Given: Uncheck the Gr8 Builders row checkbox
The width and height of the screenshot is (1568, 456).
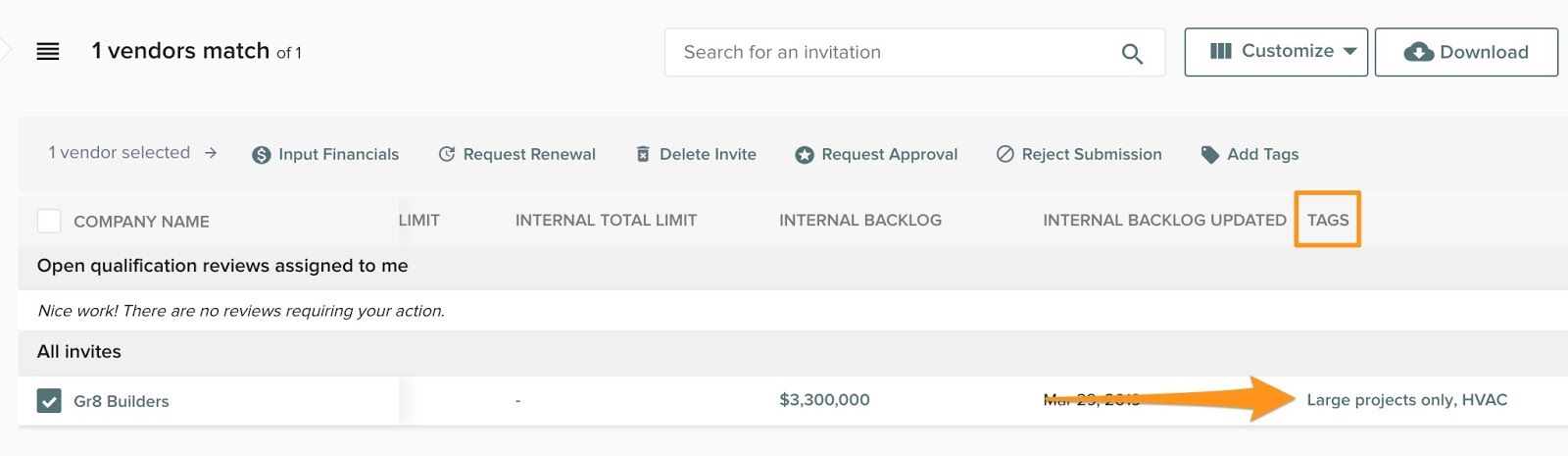Looking at the screenshot, I should pyautogui.click(x=49, y=400).
